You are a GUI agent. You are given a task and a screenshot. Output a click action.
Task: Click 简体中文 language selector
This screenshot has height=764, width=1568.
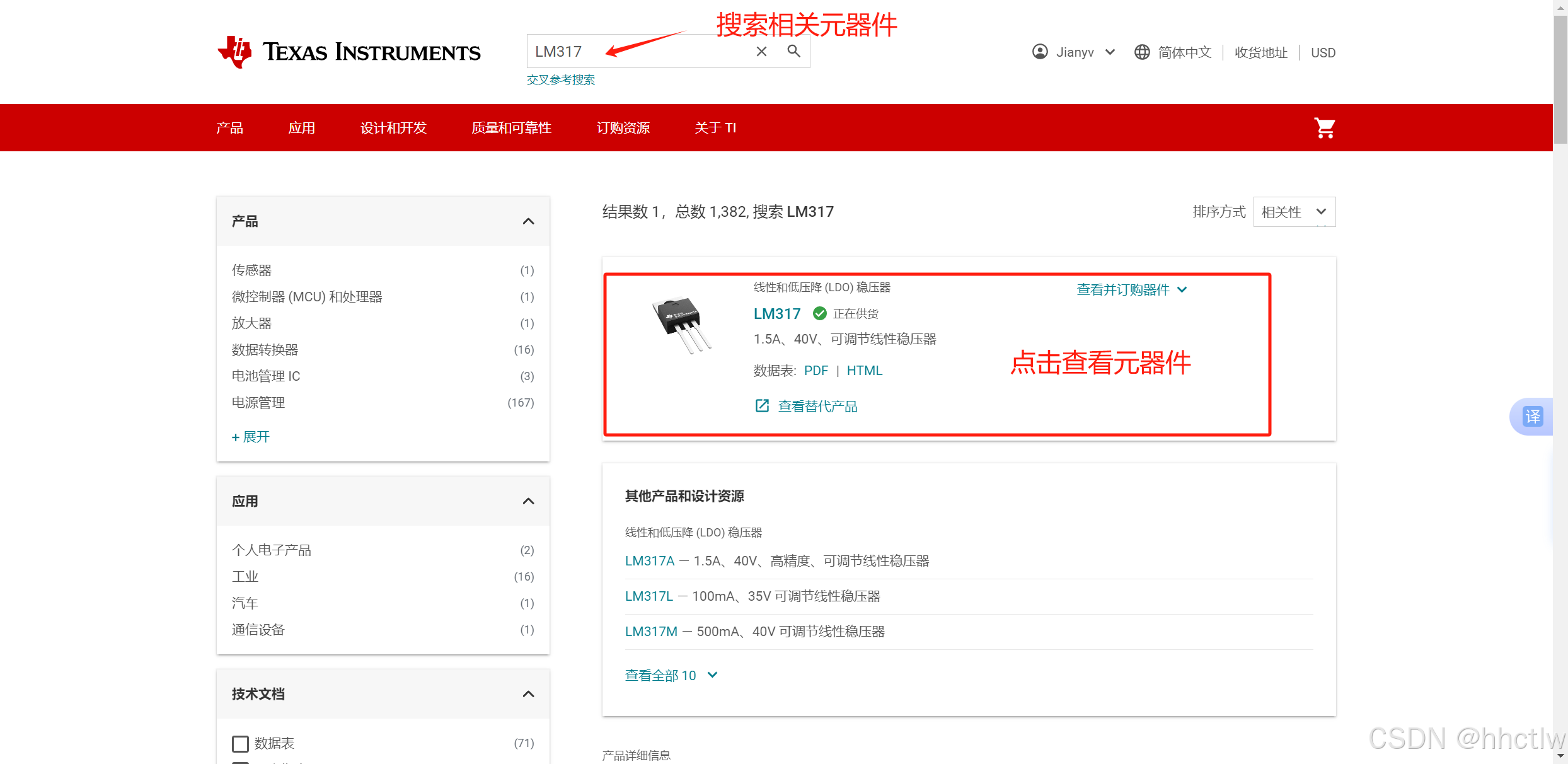[1185, 52]
